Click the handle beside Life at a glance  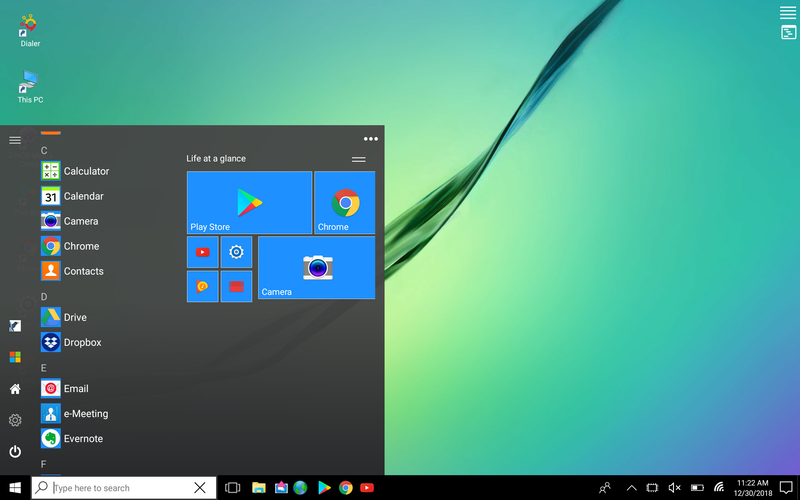point(359,159)
